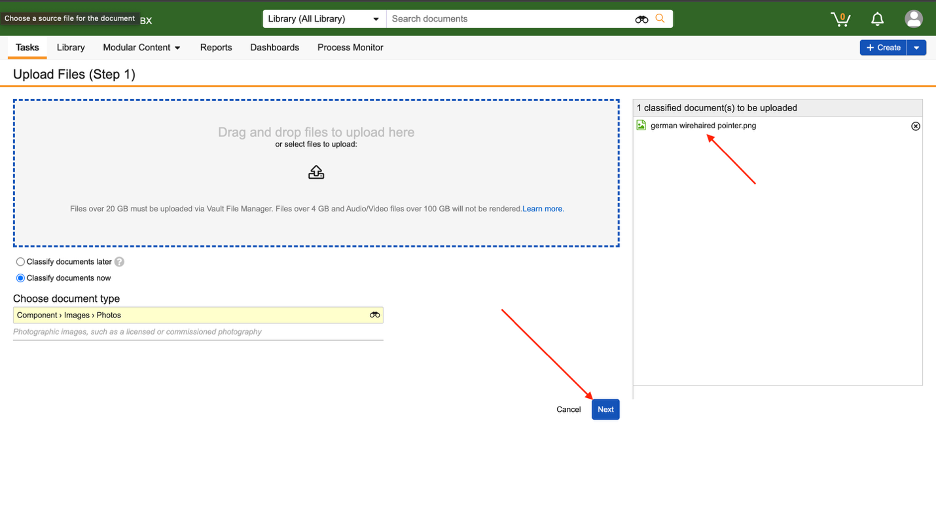Open the Dashboards tab
The width and height of the screenshot is (936, 508).
click(275, 47)
